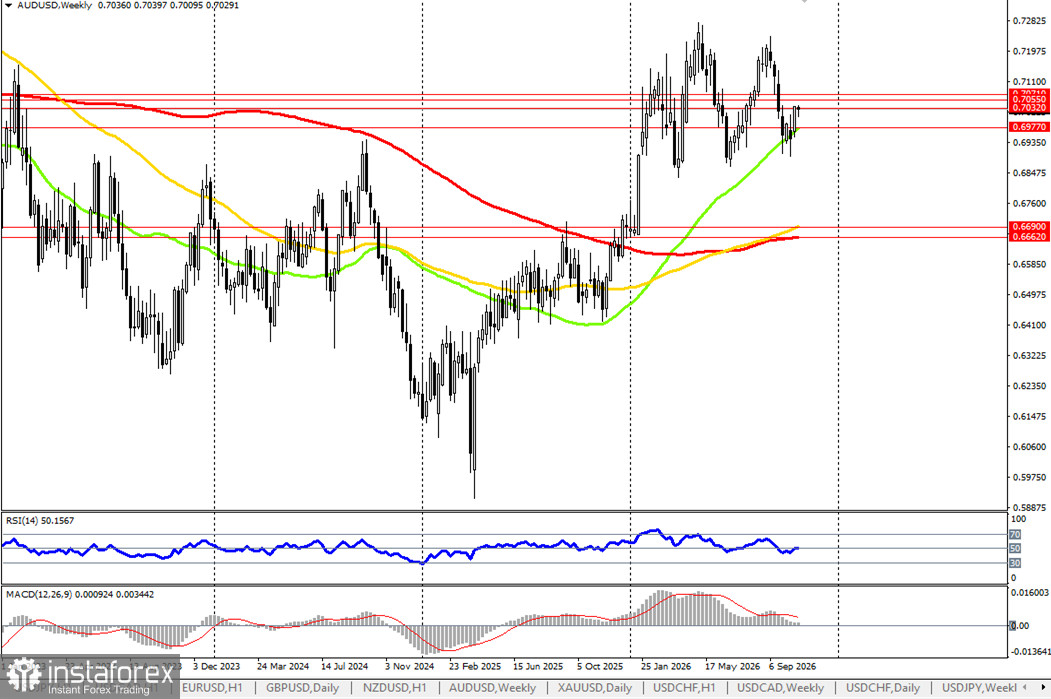Click the 0.59750 price axis value
The image size is (1051, 699).
(1029, 478)
